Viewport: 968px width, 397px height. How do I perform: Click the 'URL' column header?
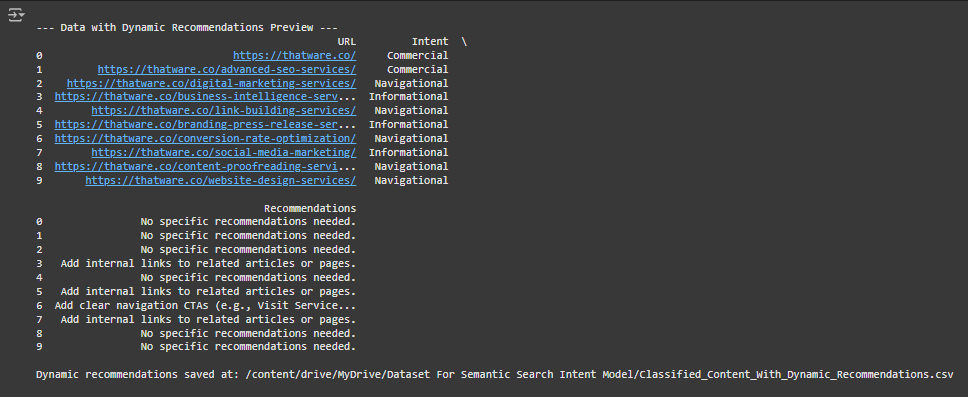[347, 41]
